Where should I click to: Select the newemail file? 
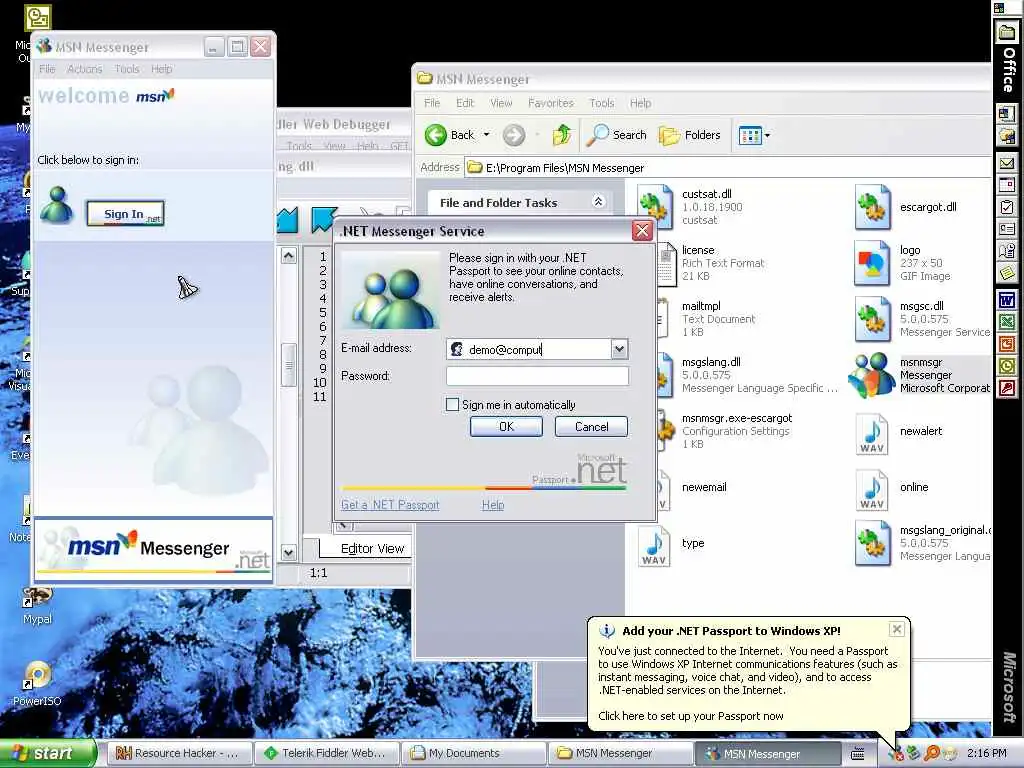pos(704,487)
